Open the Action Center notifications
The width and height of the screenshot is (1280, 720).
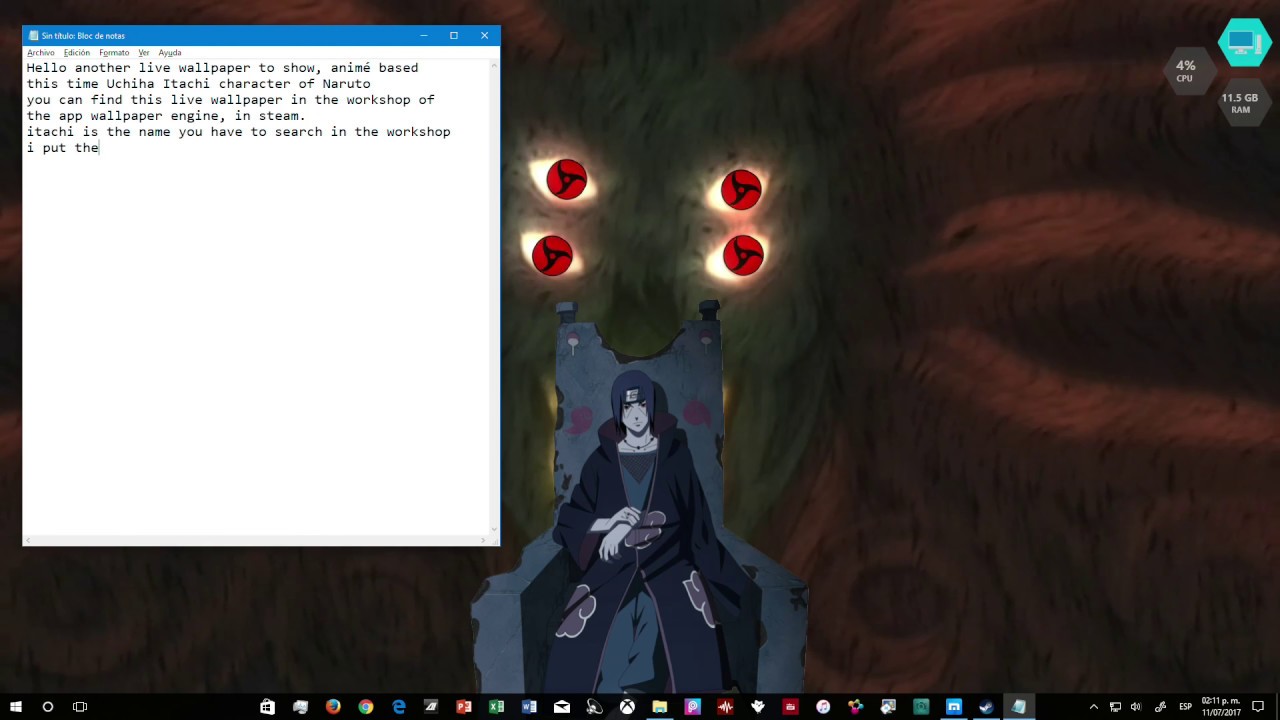[1258, 706]
